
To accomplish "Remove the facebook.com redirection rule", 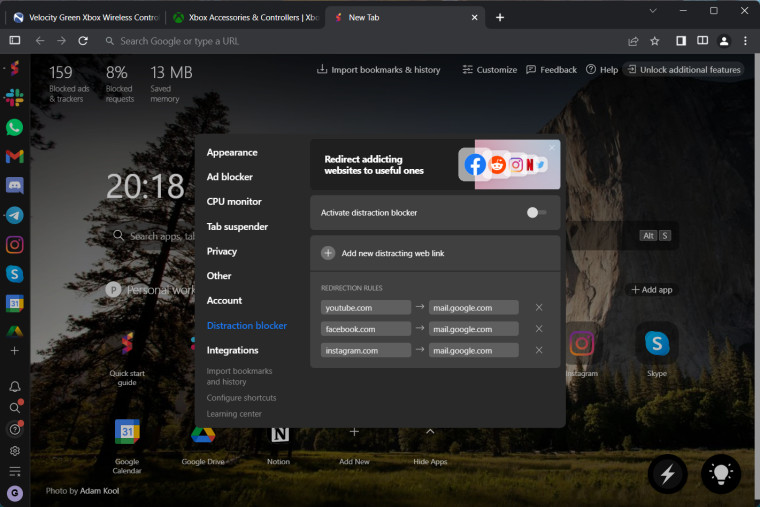I will [539, 329].
